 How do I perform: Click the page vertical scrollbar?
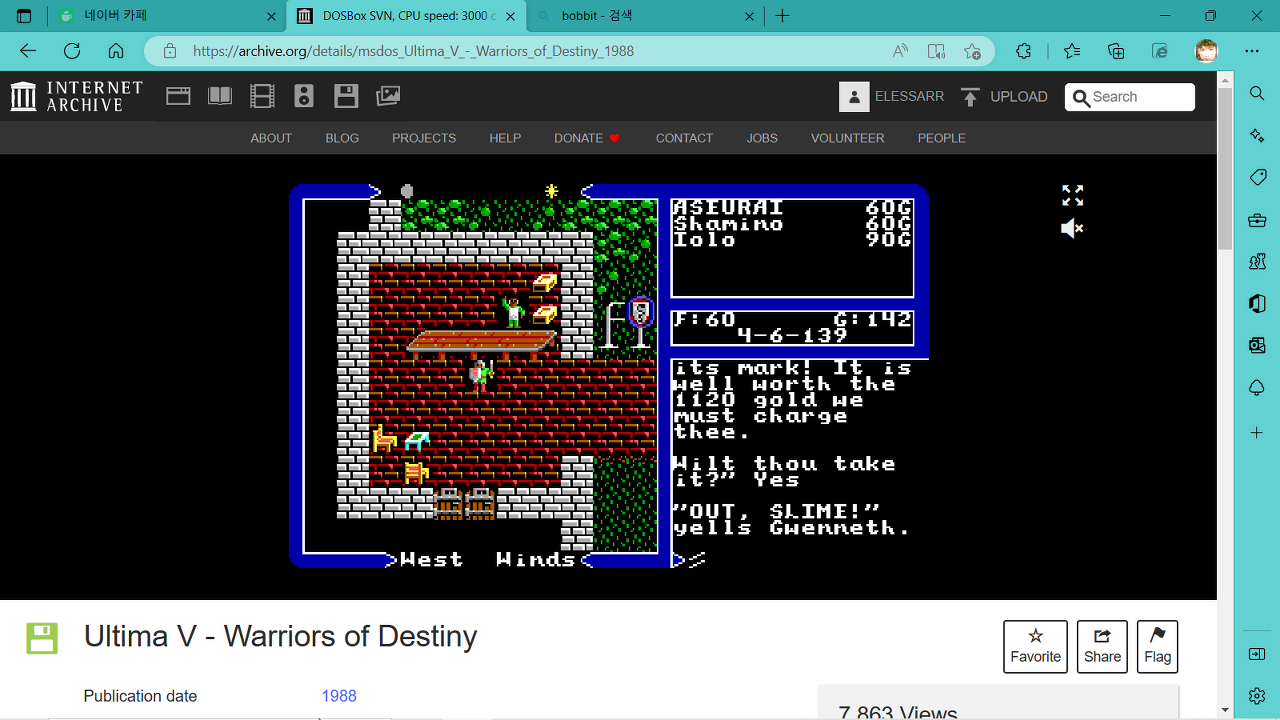[x=1225, y=394]
